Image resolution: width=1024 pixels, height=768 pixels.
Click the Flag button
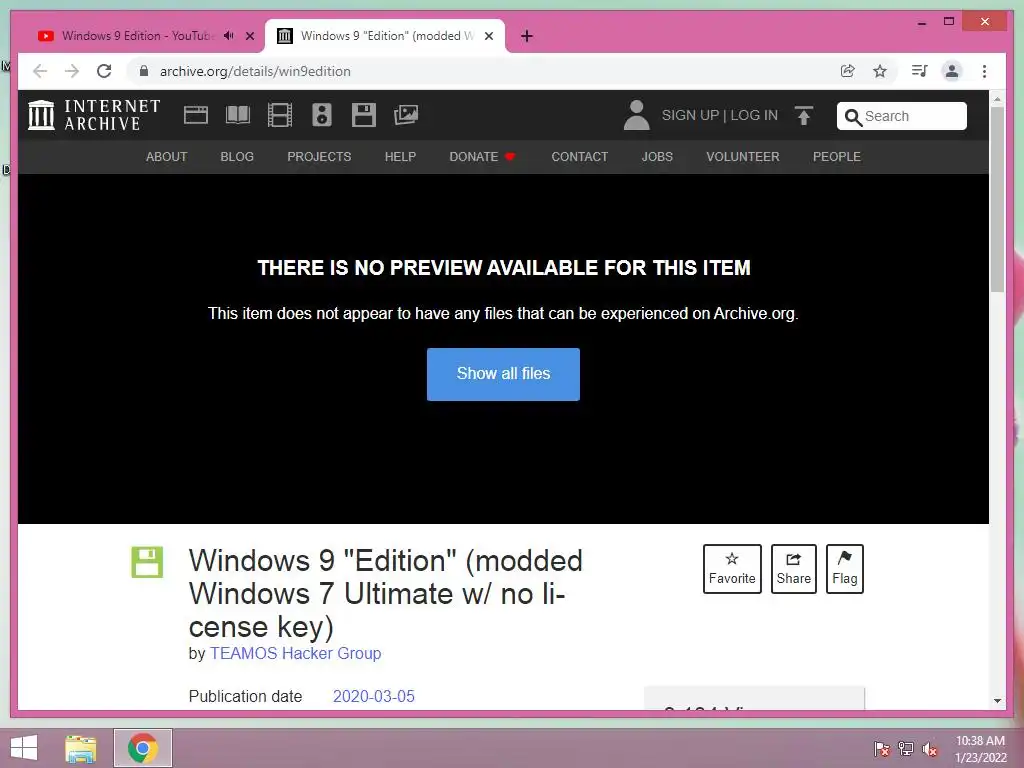tap(844, 569)
